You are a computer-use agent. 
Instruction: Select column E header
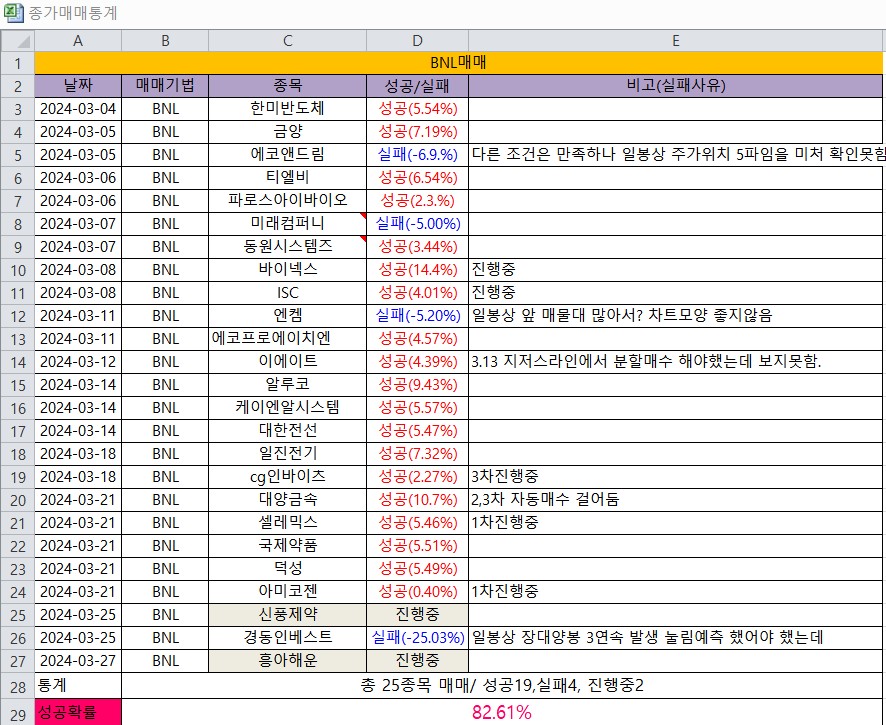coord(676,41)
